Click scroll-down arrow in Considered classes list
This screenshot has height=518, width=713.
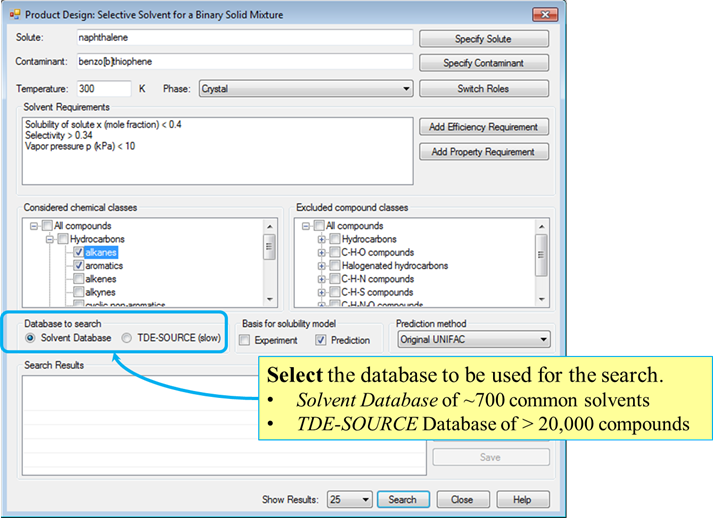[x=270, y=299]
